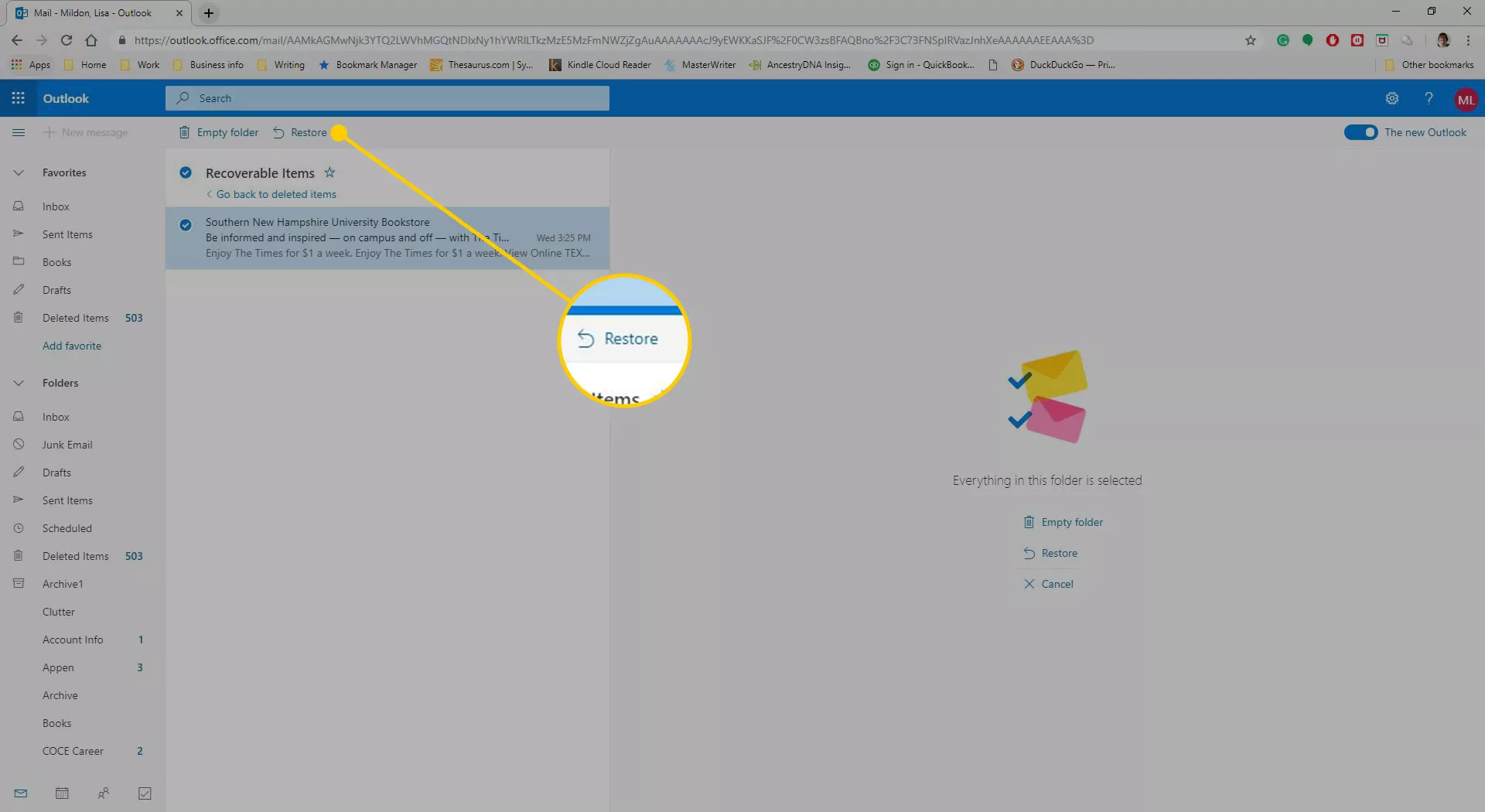Add Recoverable Items to favorites star
The height and width of the screenshot is (812, 1485).
[329, 172]
